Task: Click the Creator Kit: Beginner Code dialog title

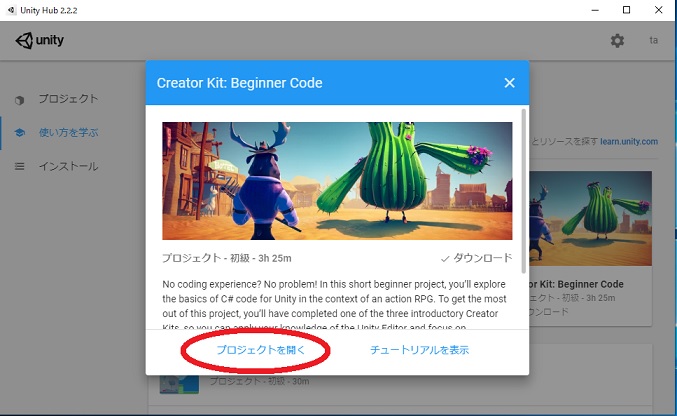Action: coord(240,83)
